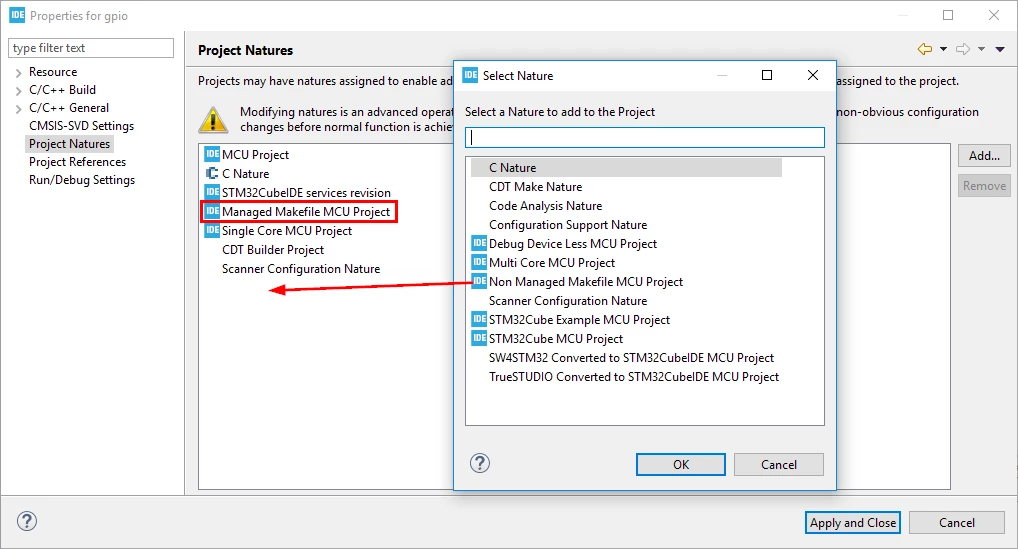Screen dimensions: 1018x549
Task: Click Apply and Close
Action: 852,522
